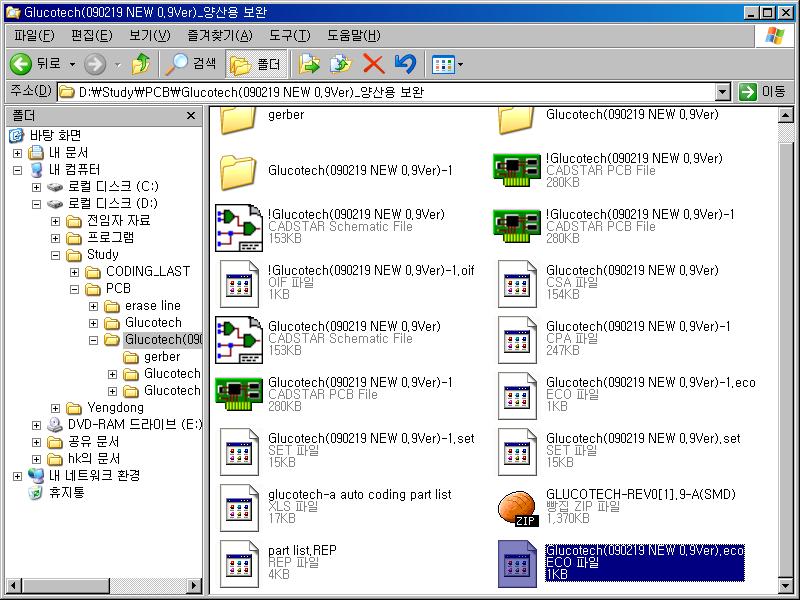Click the blue Undo arrow icon
The height and width of the screenshot is (600, 800).
point(405,64)
